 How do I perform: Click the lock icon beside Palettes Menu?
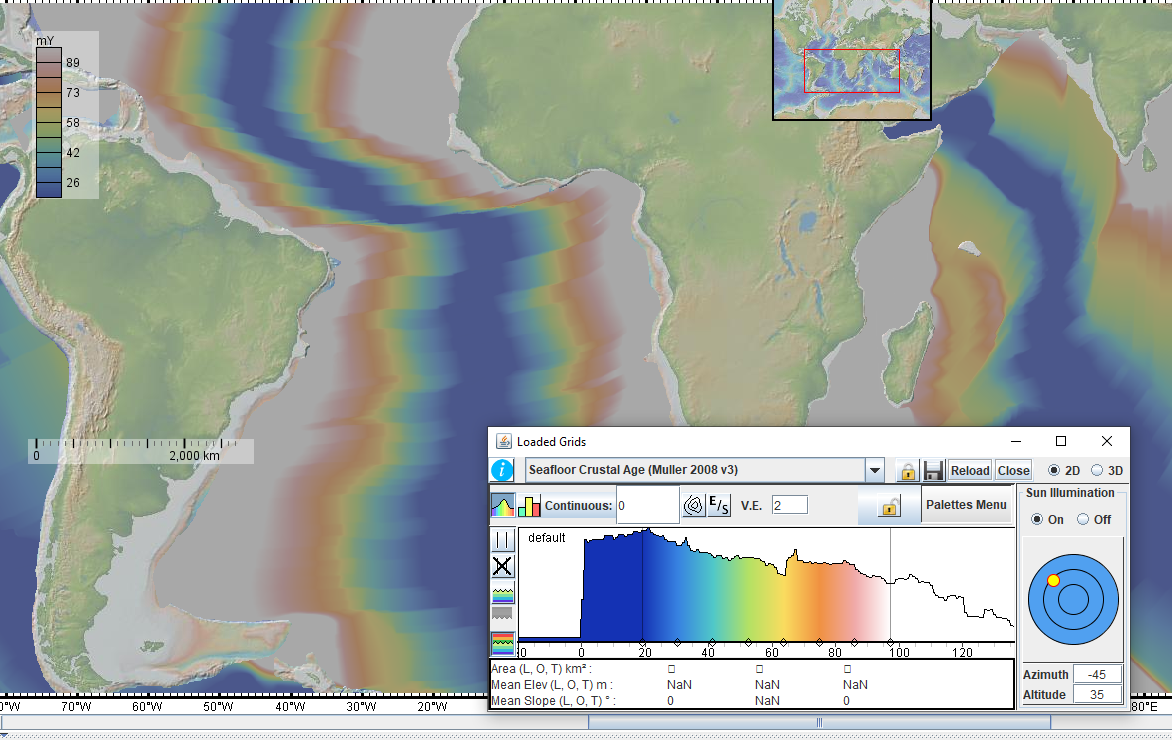click(889, 506)
